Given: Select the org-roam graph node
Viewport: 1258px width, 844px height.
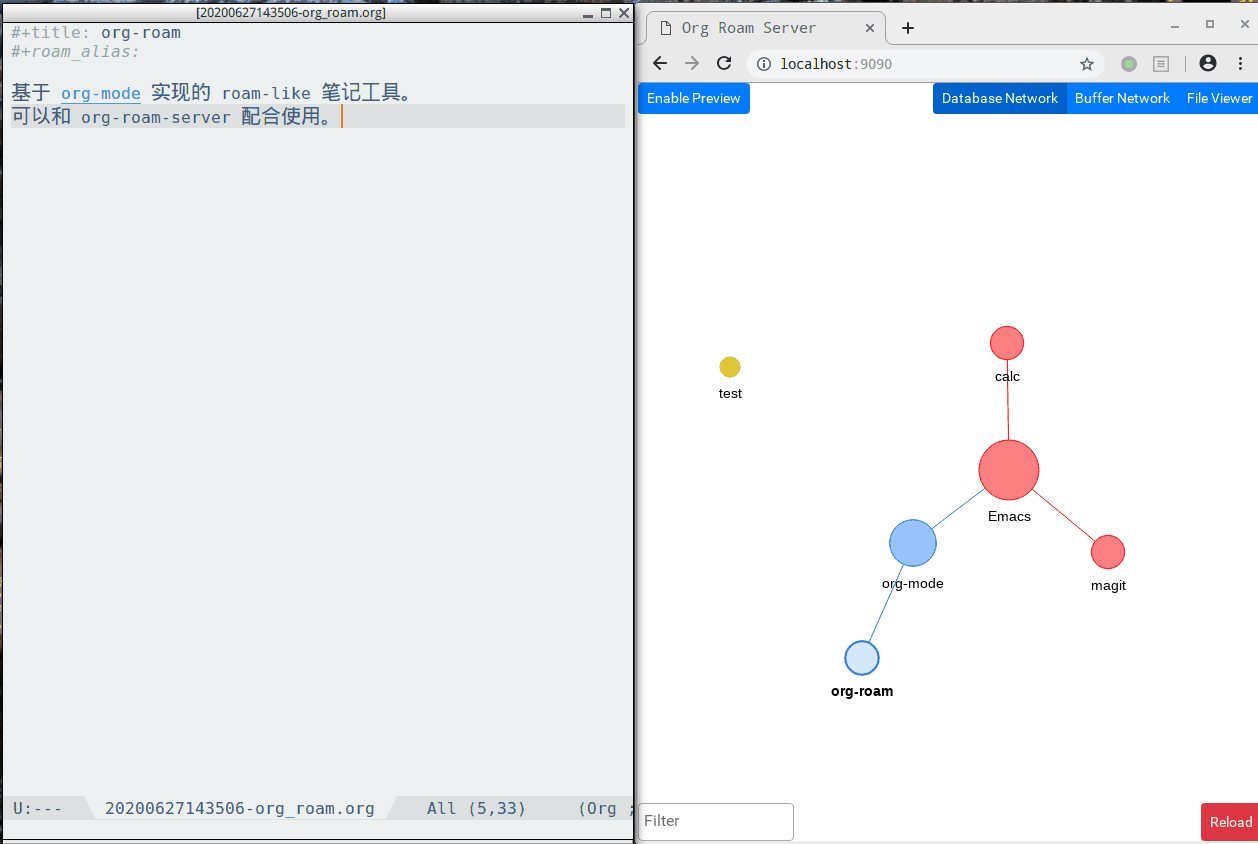Looking at the screenshot, I should 862,658.
